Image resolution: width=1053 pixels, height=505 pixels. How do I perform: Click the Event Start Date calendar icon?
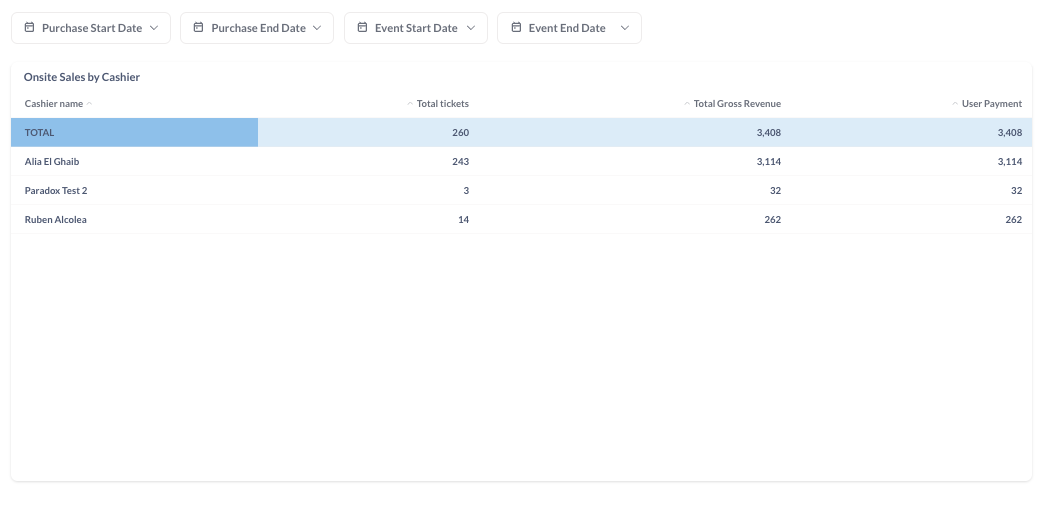[x=362, y=28]
